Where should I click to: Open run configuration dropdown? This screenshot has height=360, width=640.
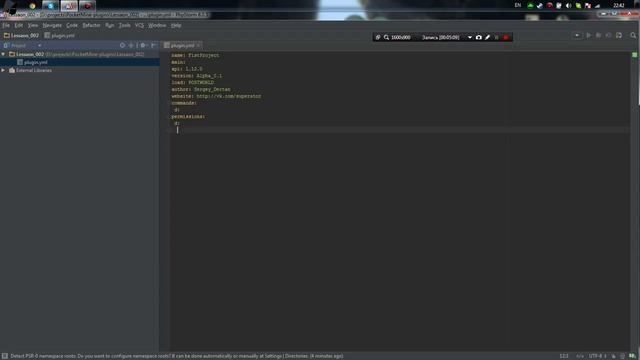[577, 36]
